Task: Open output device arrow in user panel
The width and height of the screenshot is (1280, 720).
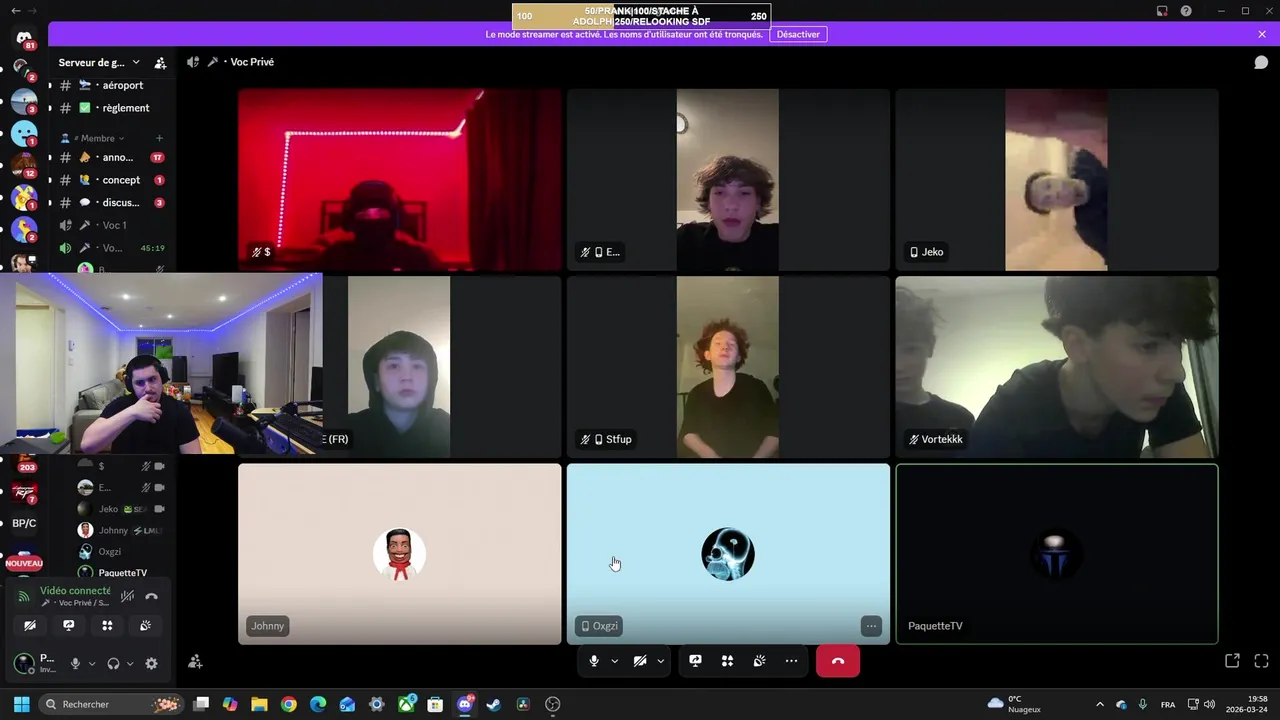Action: 130,663
